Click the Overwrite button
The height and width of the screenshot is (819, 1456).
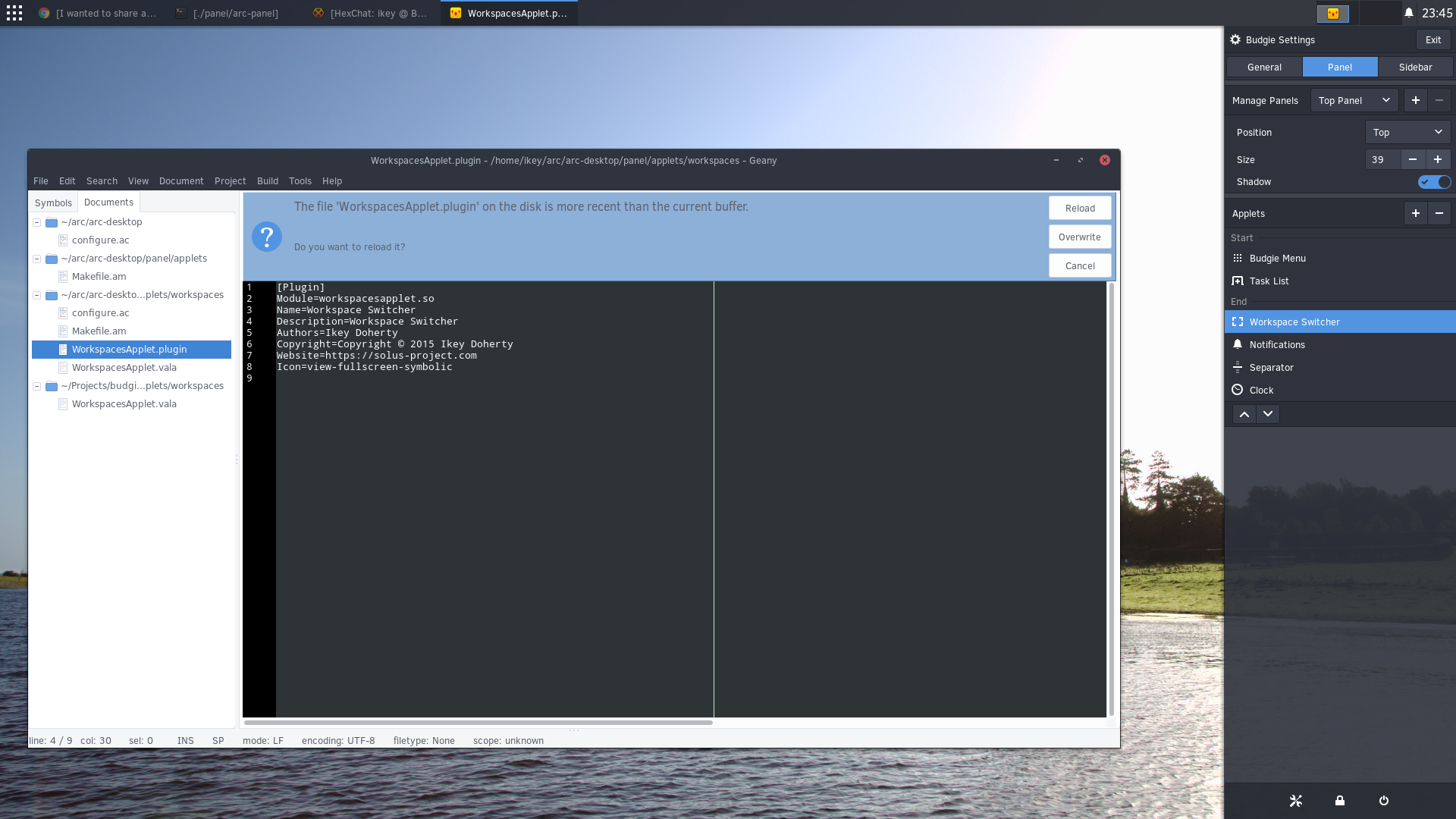point(1080,237)
